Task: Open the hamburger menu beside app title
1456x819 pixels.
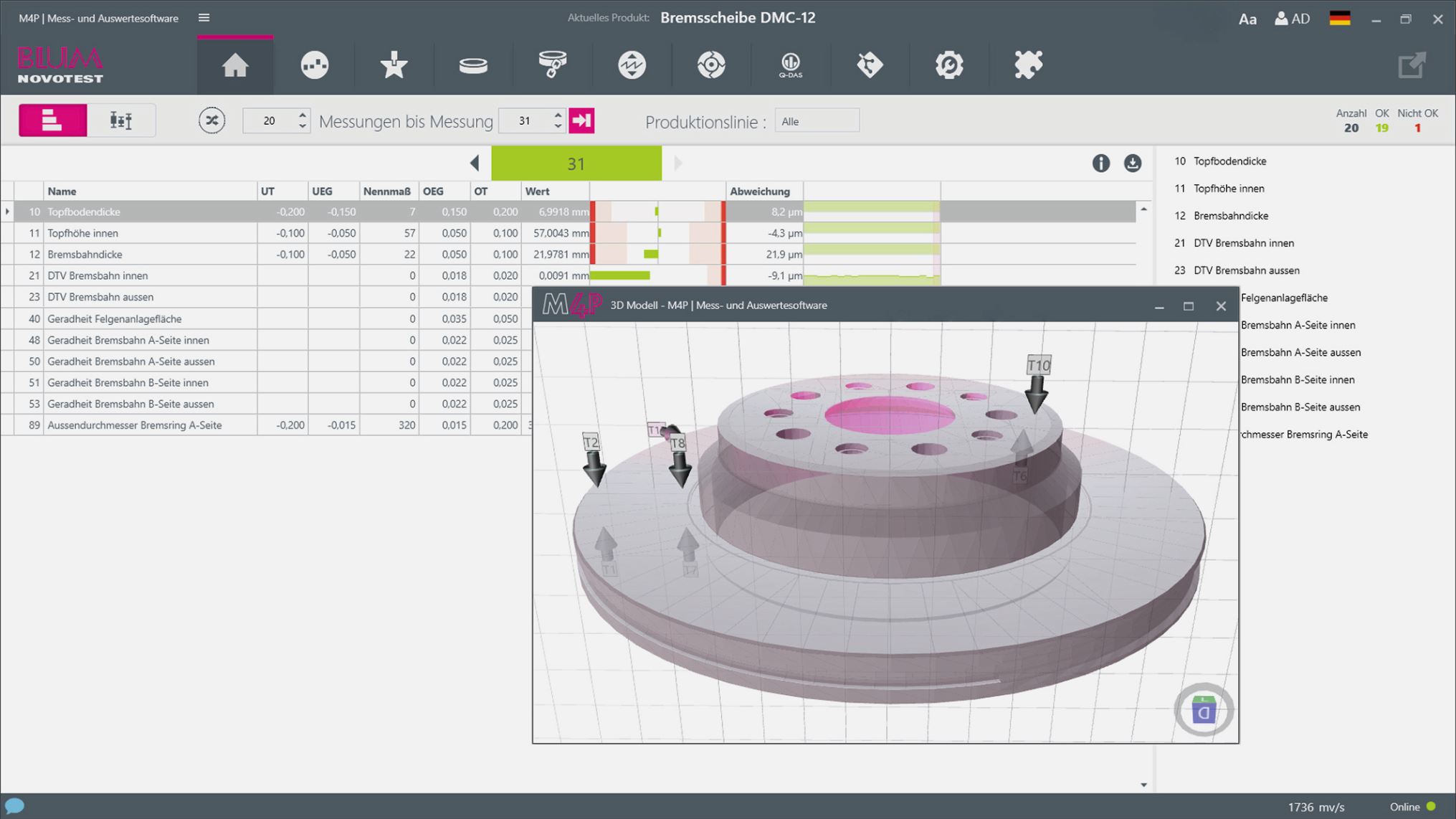Action: tap(204, 18)
